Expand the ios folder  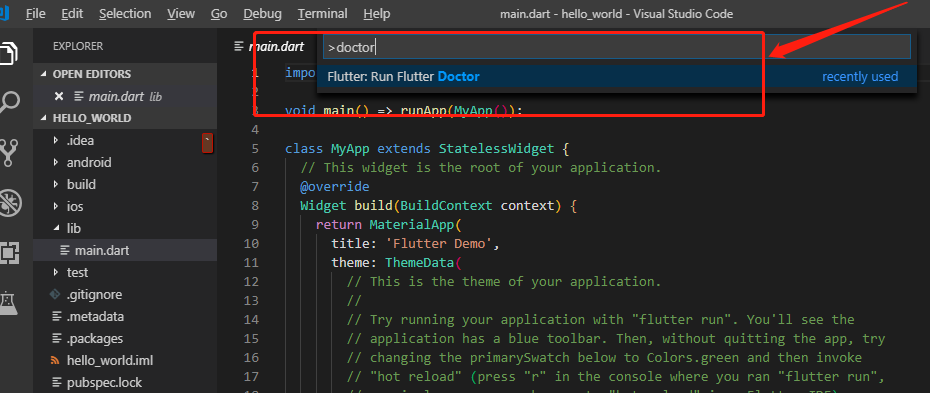point(56,206)
